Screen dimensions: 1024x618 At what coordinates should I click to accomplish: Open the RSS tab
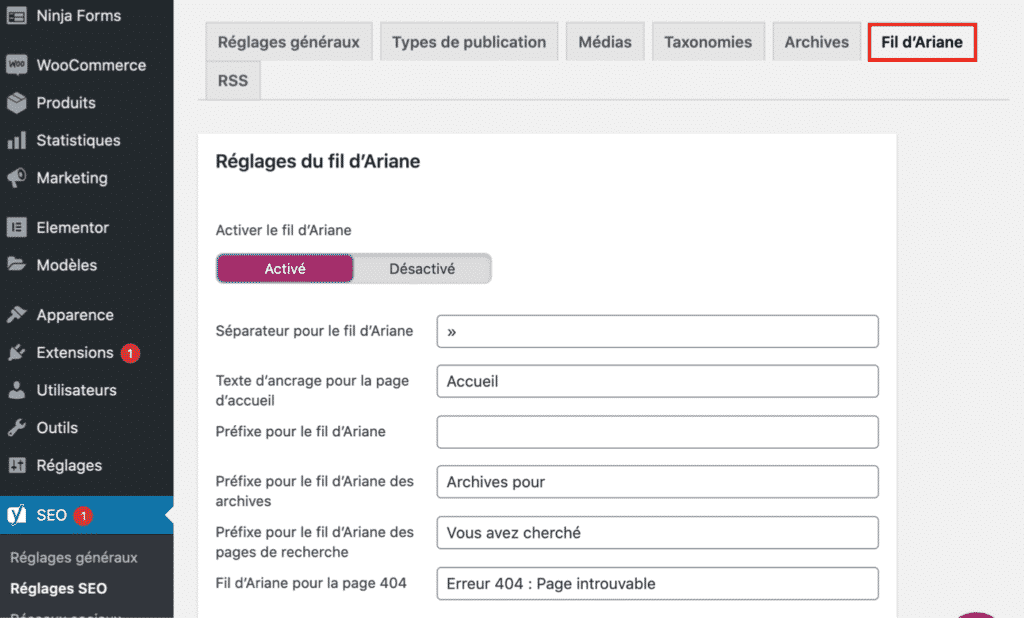232,80
